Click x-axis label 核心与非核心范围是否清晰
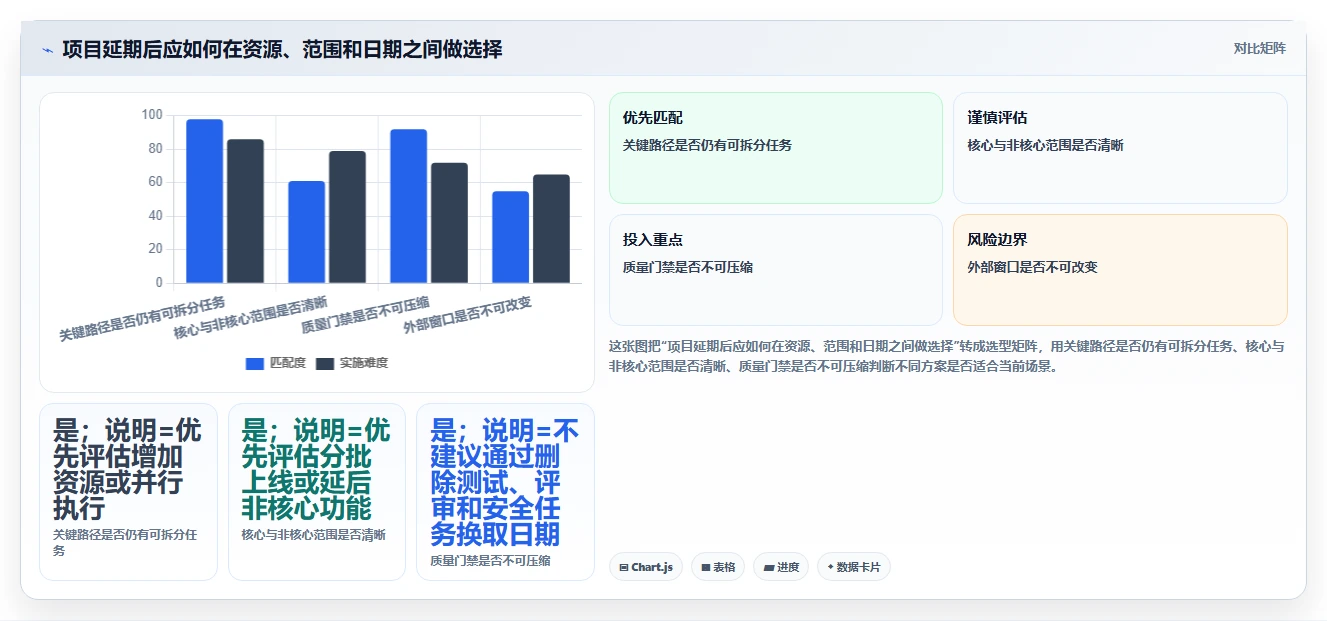1327x621 pixels. click(x=250, y=317)
